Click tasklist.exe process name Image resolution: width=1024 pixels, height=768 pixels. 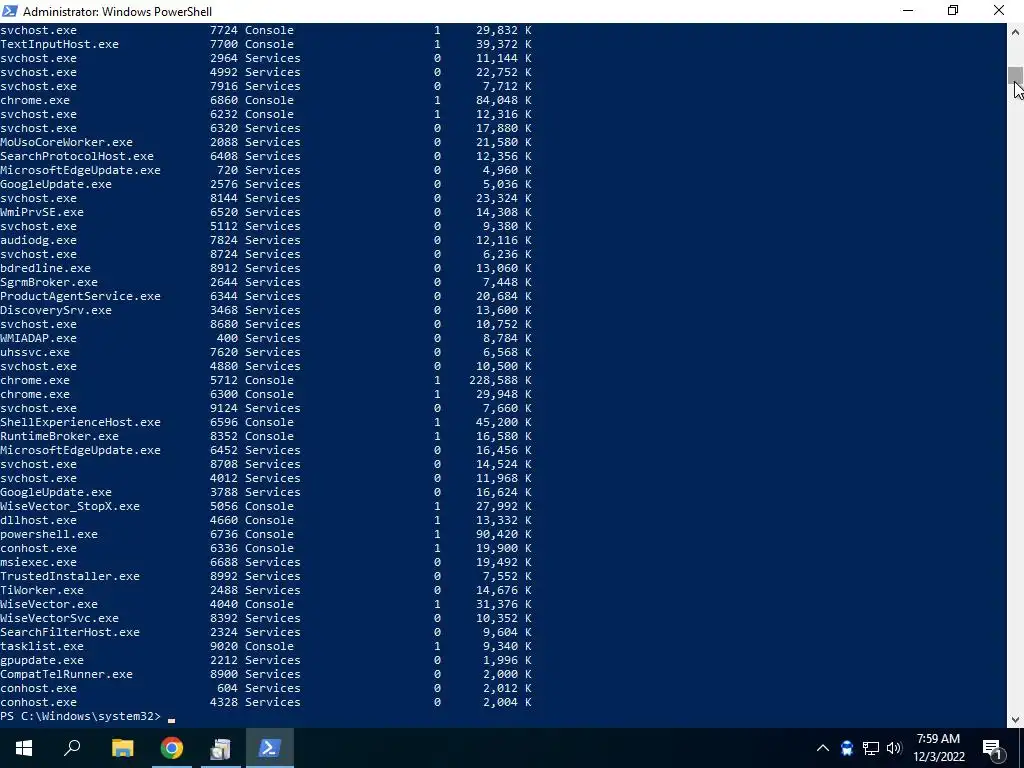pyautogui.click(x=42, y=647)
